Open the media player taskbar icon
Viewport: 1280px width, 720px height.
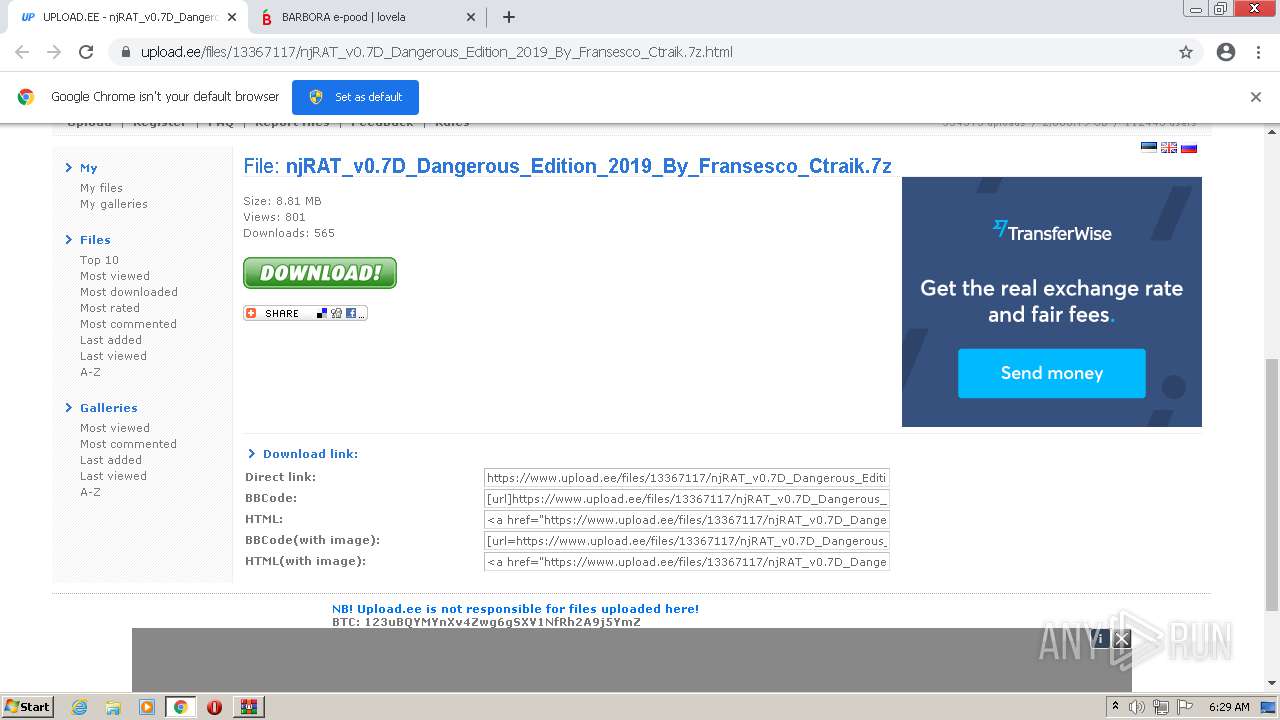click(146, 707)
